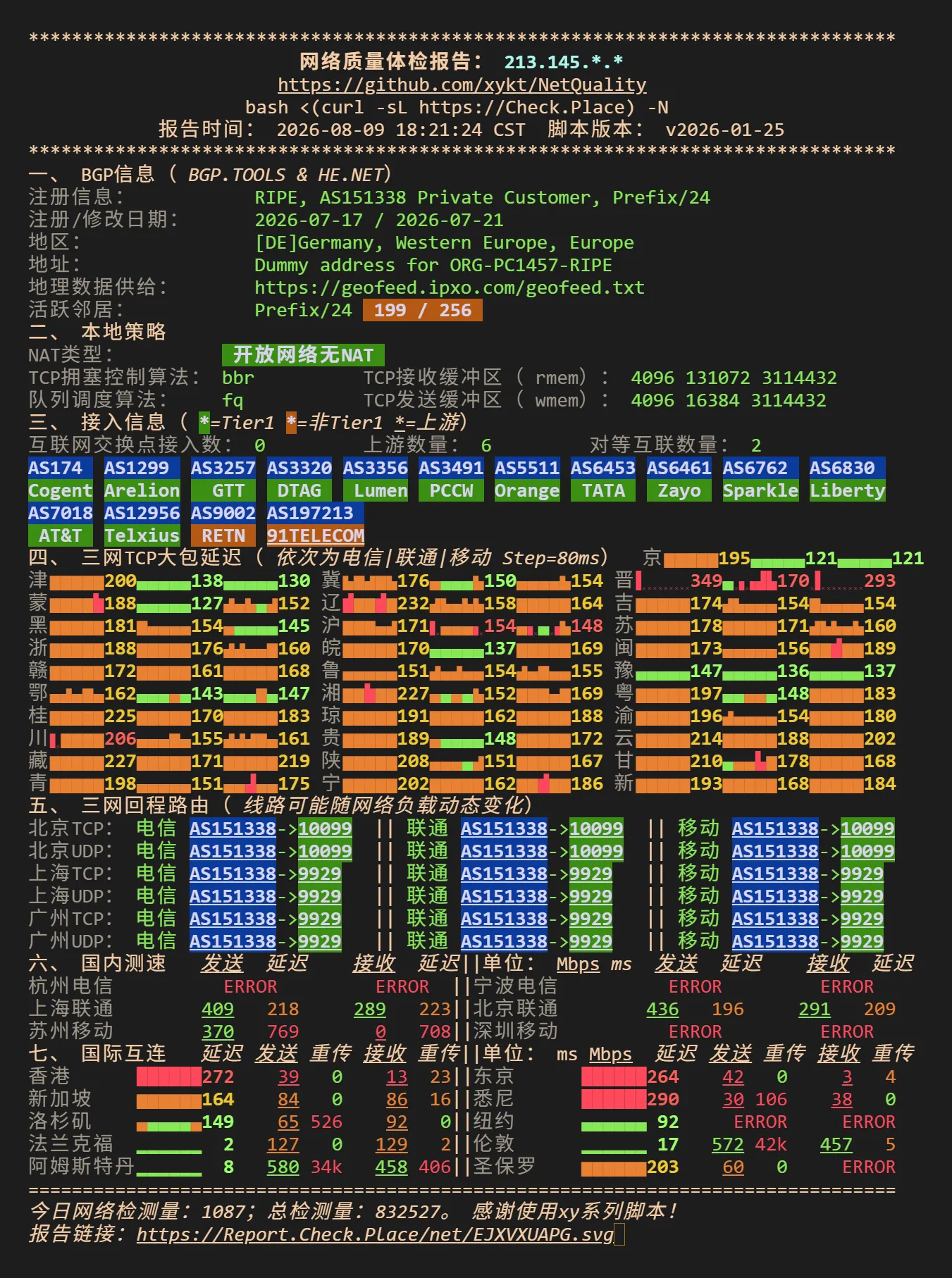Image resolution: width=952 pixels, height=1278 pixels.
Task: Click the 203 latency value for 圣保罗
Action: (x=662, y=1167)
